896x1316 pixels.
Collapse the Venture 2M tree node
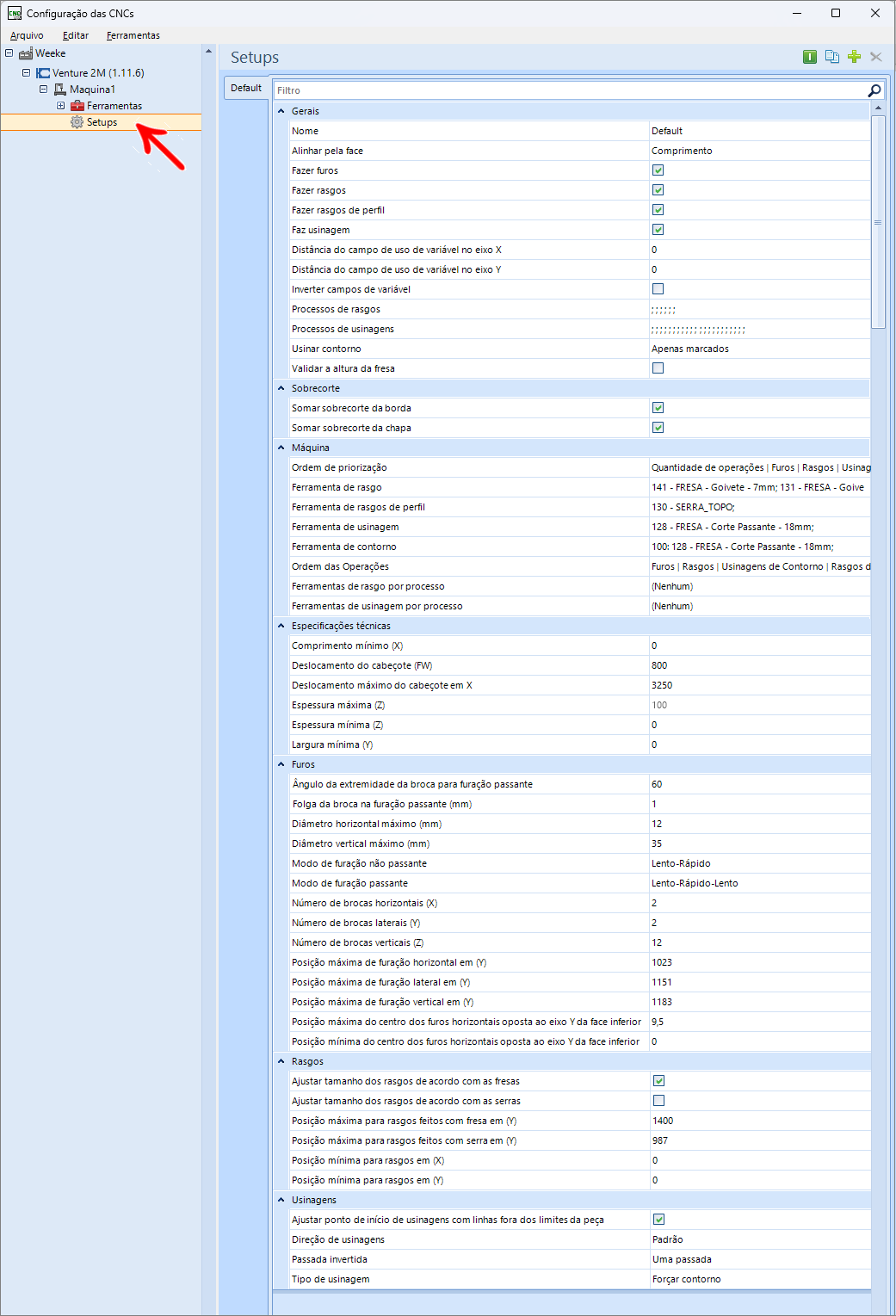click(26, 73)
